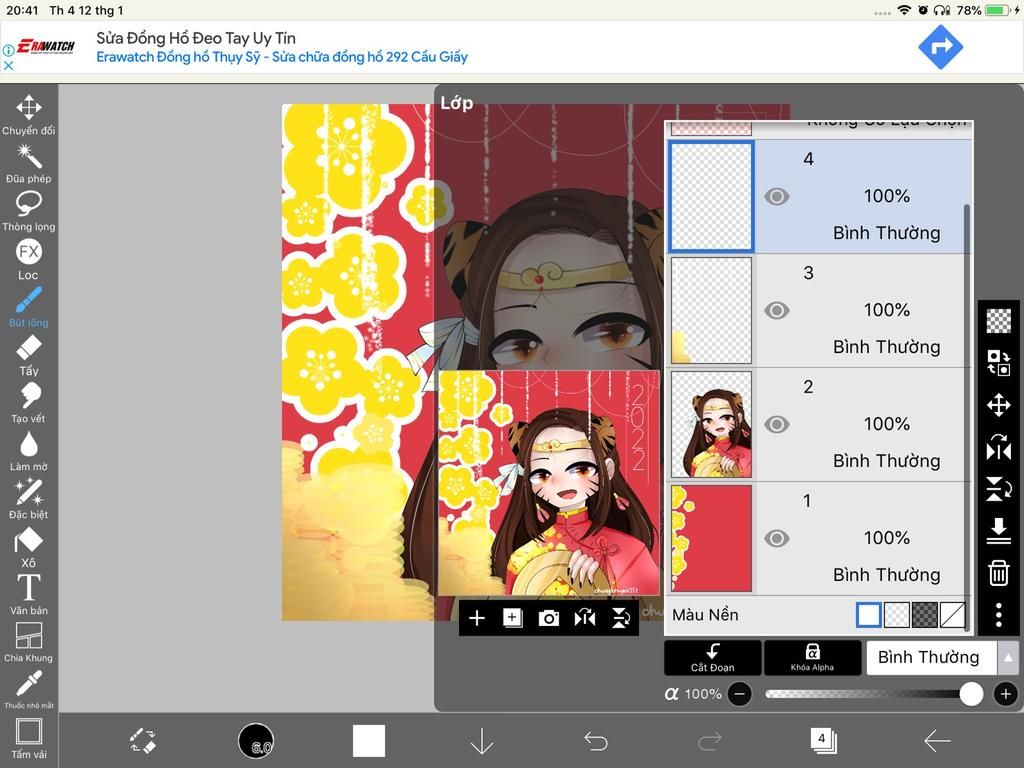Click the alpha opacity slider handle

click(971, 694)
